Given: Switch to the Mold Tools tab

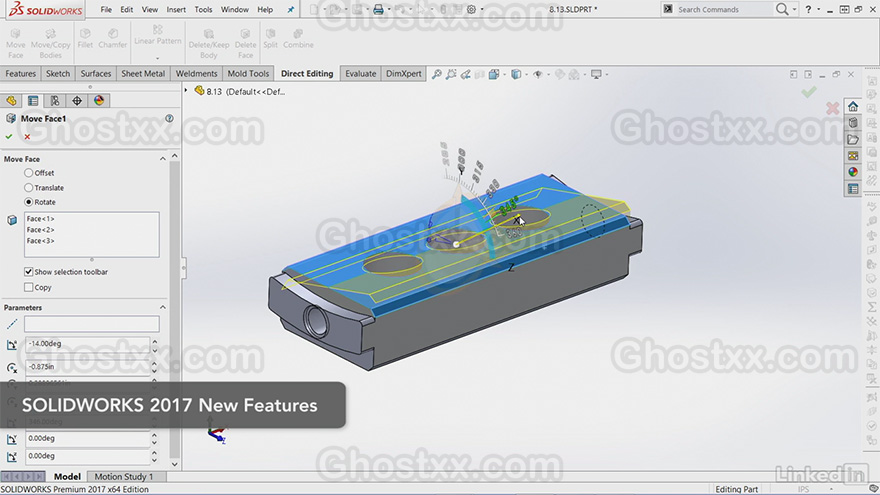Looking at the screenshot, I should (248, 74).
